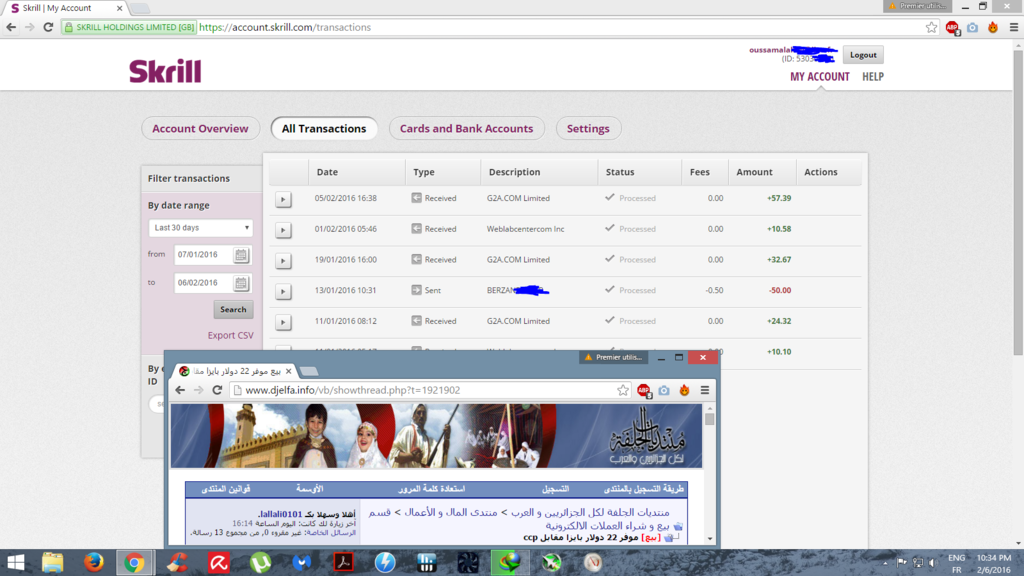
Task: Launch File Explorer from the taskbar
Action: 53,562
